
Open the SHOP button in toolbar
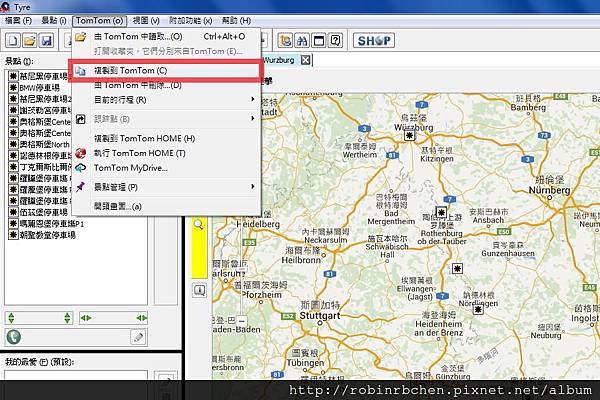coord(374,40)
